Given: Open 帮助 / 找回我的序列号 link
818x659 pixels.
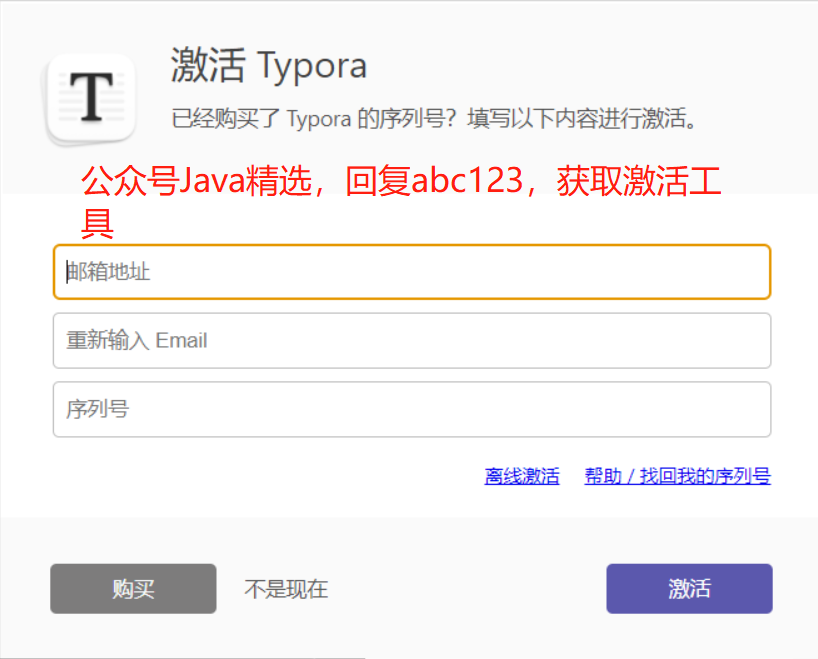Looking at the screenshot, I should click(x=677, y=476).
